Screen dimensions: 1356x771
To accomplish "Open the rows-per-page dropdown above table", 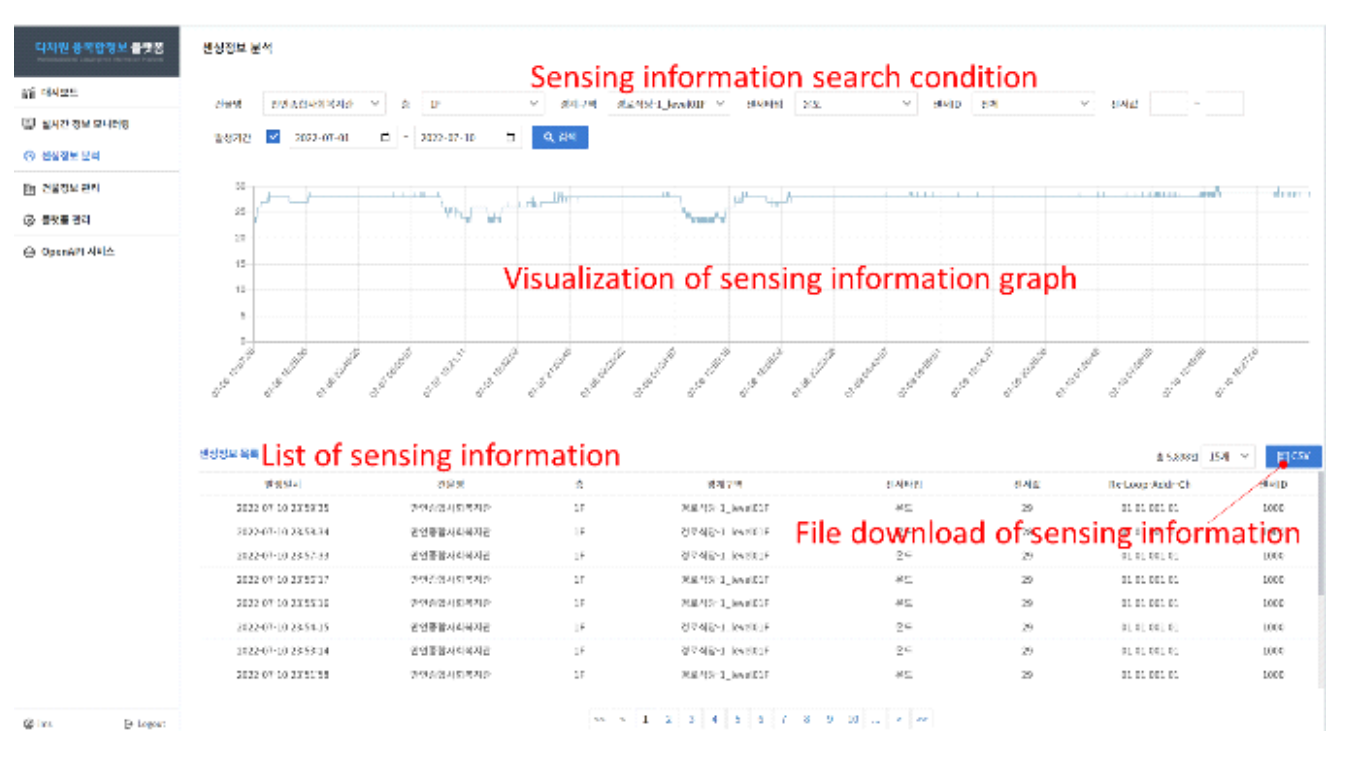I will coord(1228,456).
